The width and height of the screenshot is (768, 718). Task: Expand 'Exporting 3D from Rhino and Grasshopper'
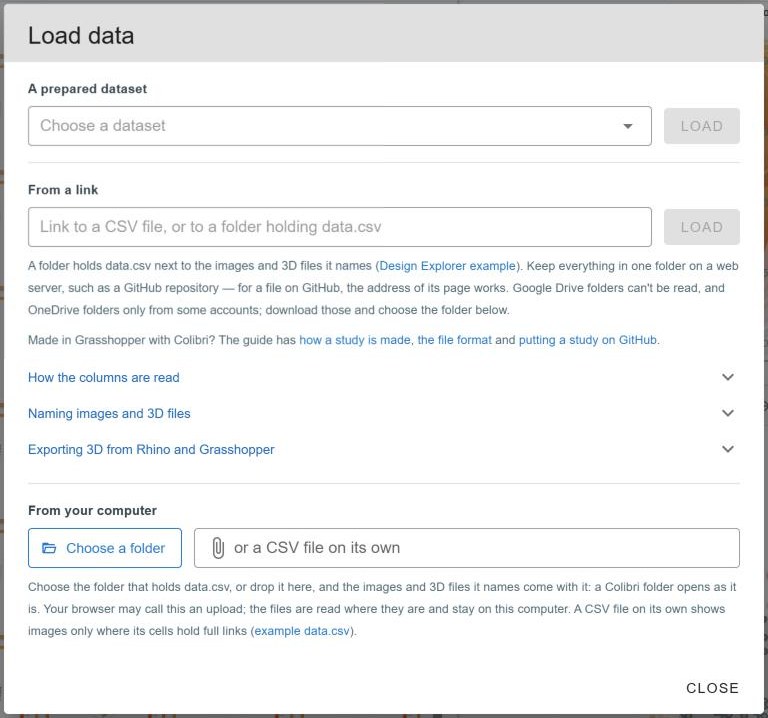384,449
